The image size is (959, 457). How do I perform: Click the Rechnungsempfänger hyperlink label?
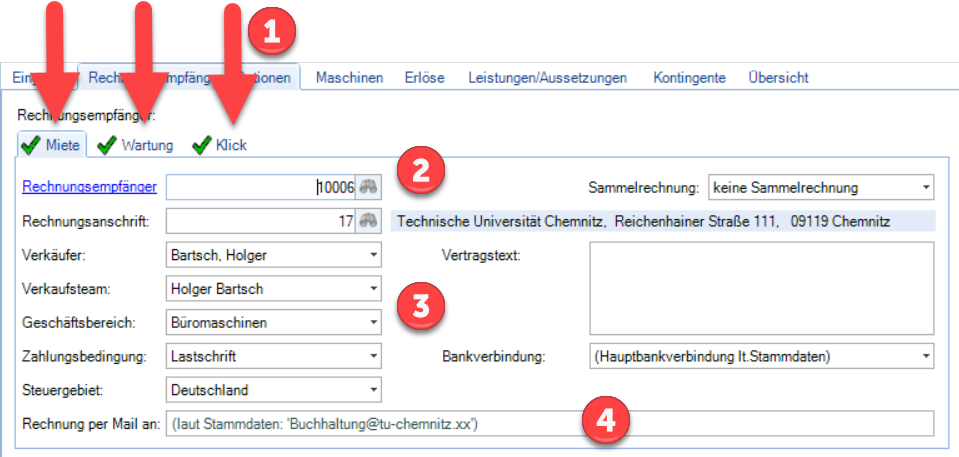click(89, 186)
